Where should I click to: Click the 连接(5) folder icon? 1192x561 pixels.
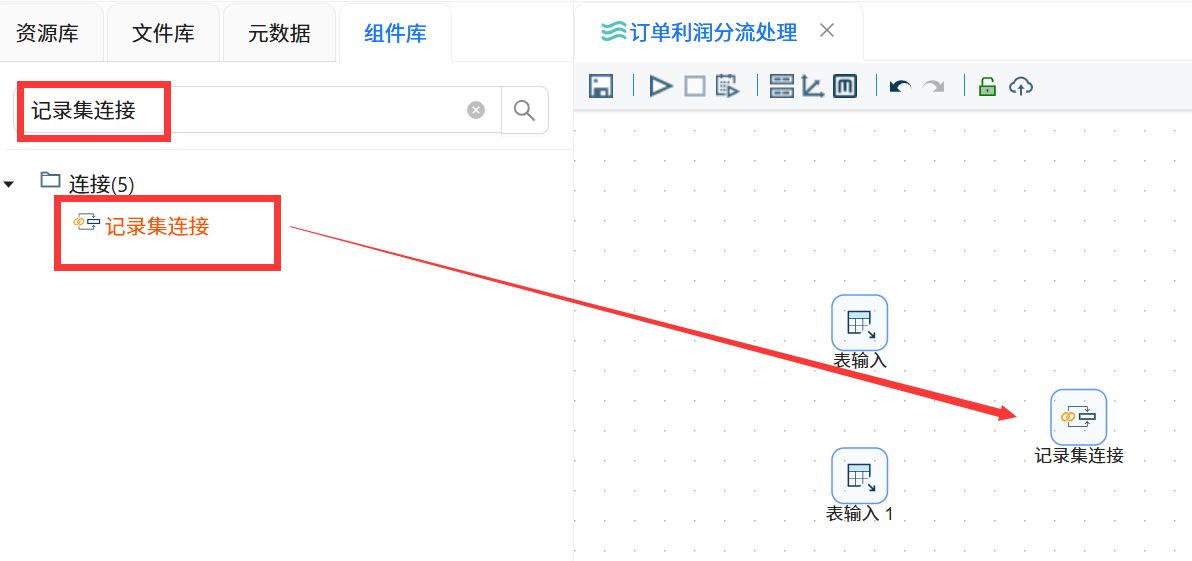[50, 180]
